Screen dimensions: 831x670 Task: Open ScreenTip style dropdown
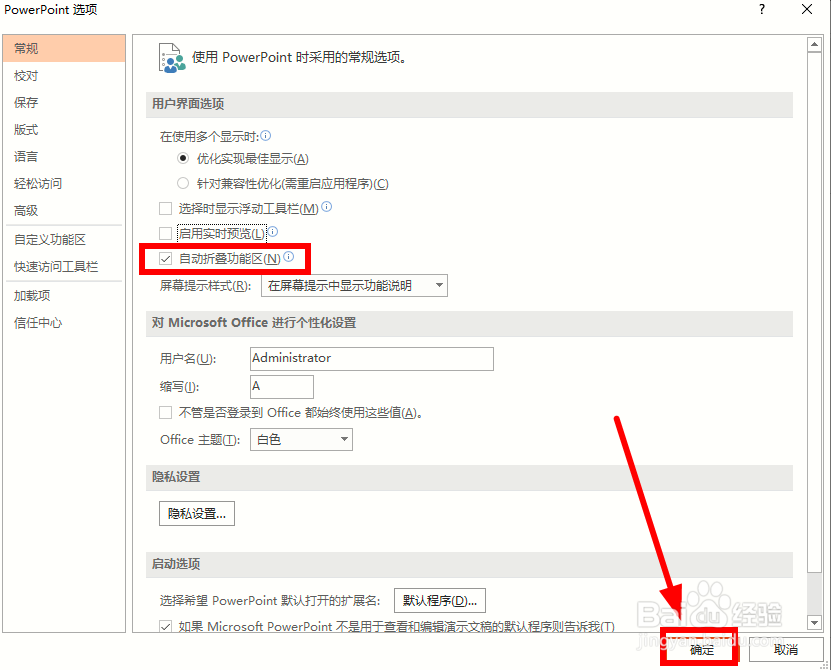[x=354, y=286]
